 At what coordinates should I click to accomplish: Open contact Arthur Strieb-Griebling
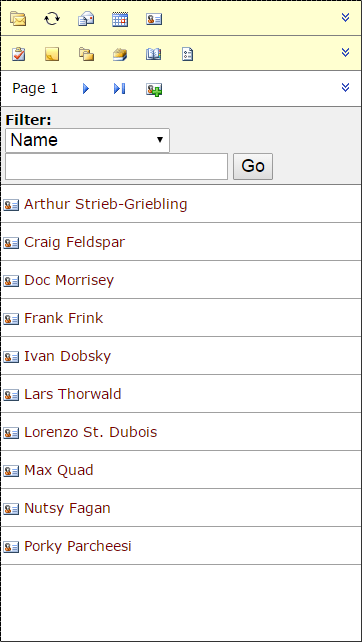coord(106,204)
